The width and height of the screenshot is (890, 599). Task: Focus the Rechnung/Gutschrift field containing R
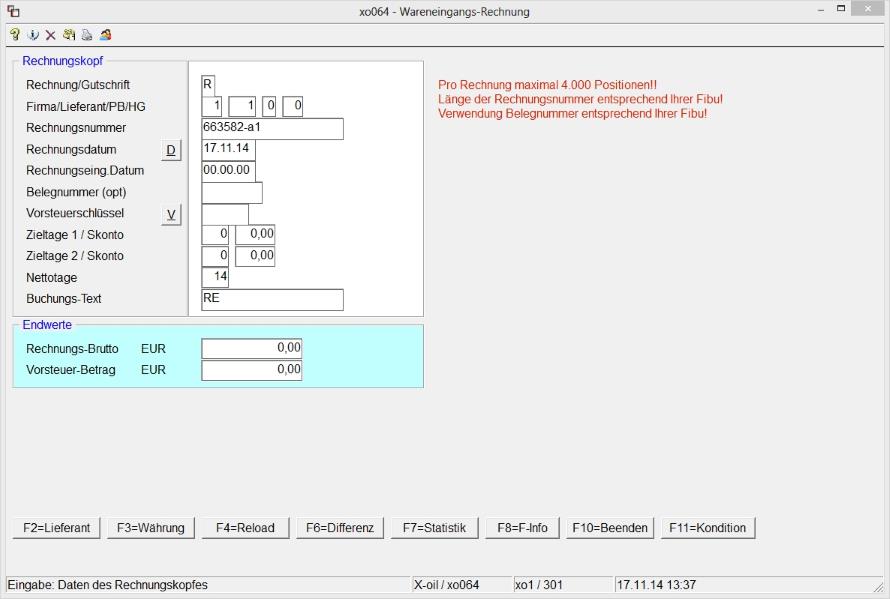click(208, 85)
